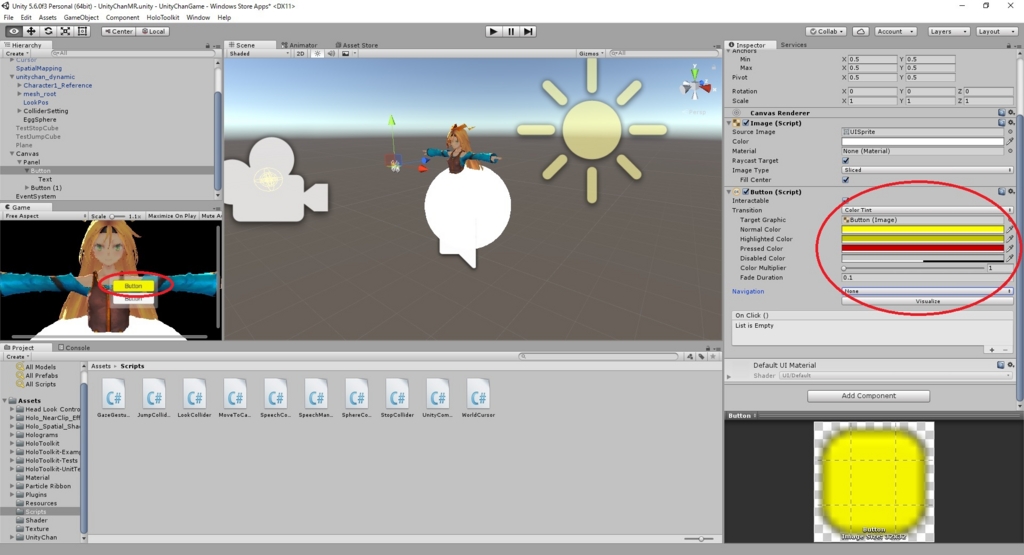Toggle 2D scene view mode
Screen dimensions: 1024x555
coord(300,54)
